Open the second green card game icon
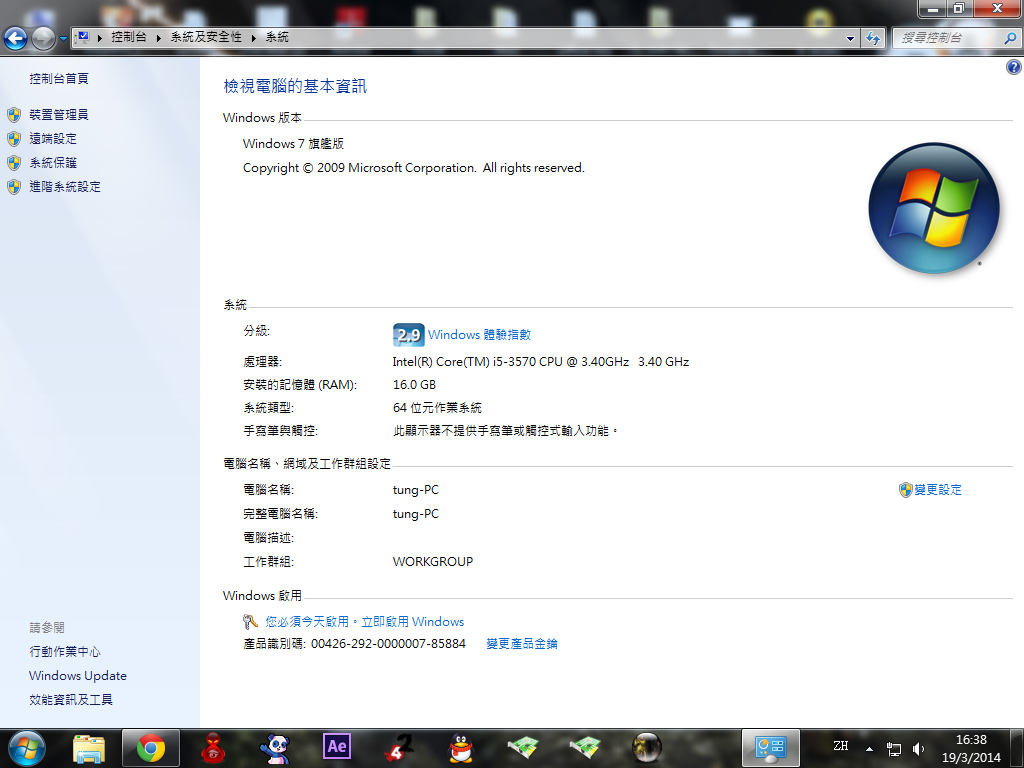Viewport: 1024px width, 768px height. click(584, 748)
